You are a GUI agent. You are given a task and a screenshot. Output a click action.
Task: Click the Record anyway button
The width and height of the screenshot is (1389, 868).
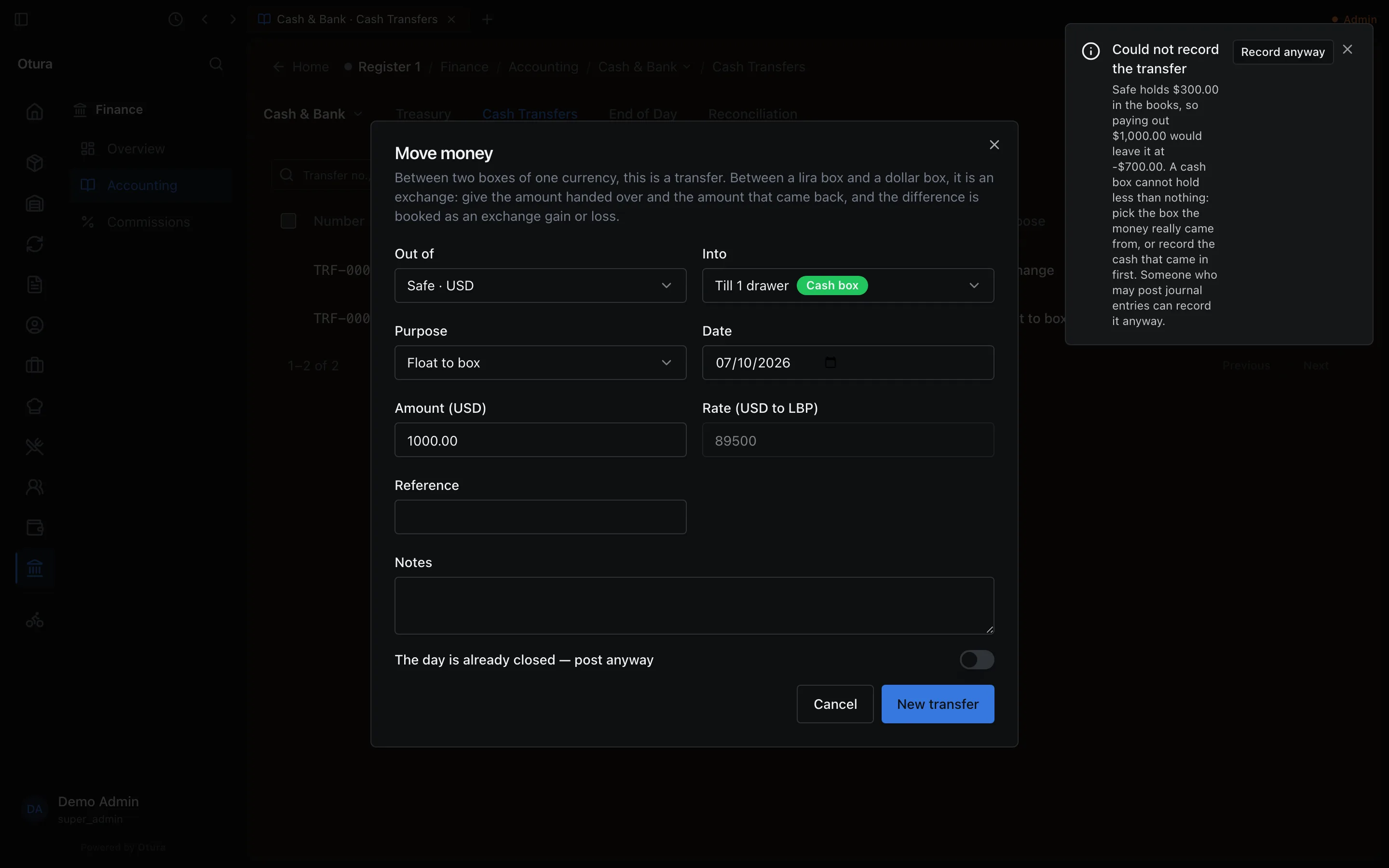[1282, 52]
